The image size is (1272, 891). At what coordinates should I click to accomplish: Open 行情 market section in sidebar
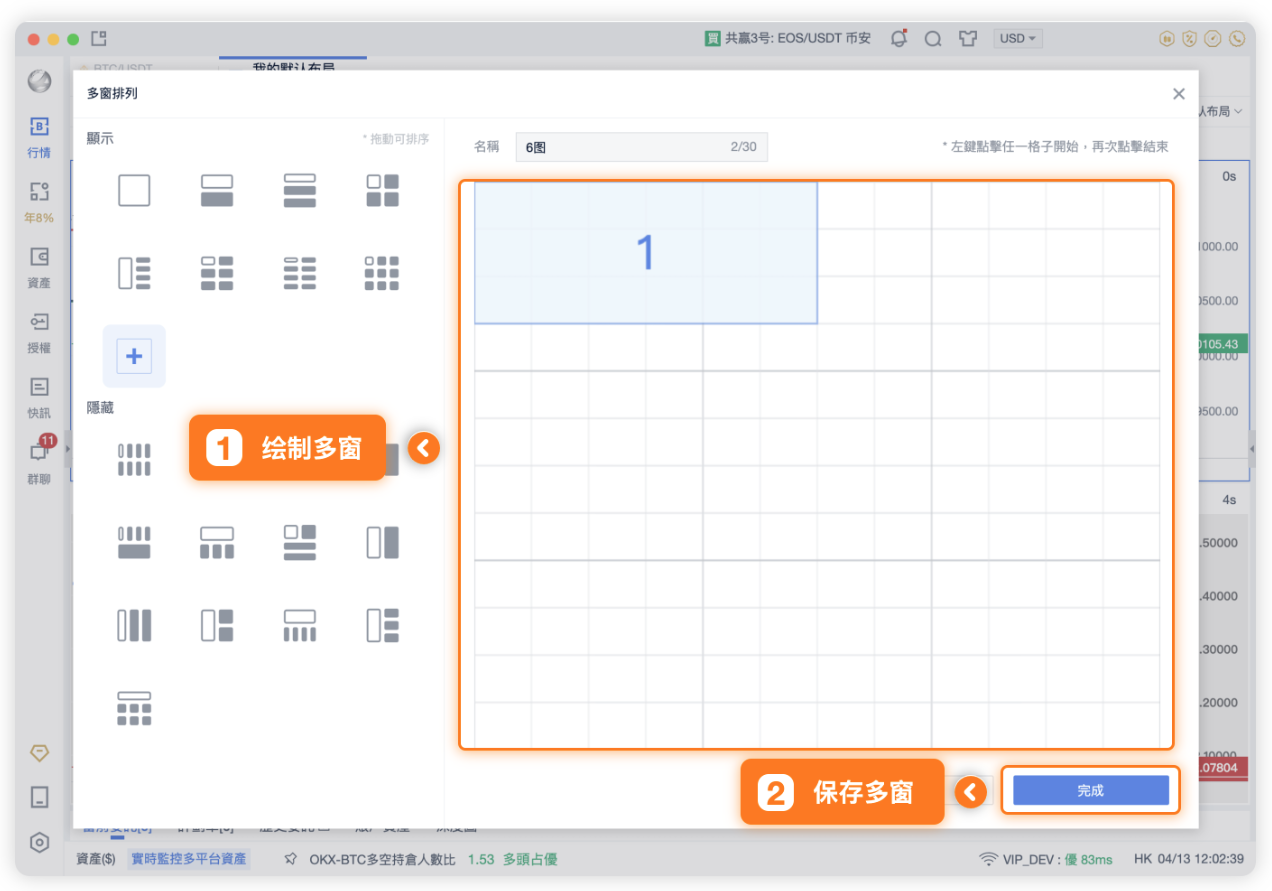pos(39,138)
